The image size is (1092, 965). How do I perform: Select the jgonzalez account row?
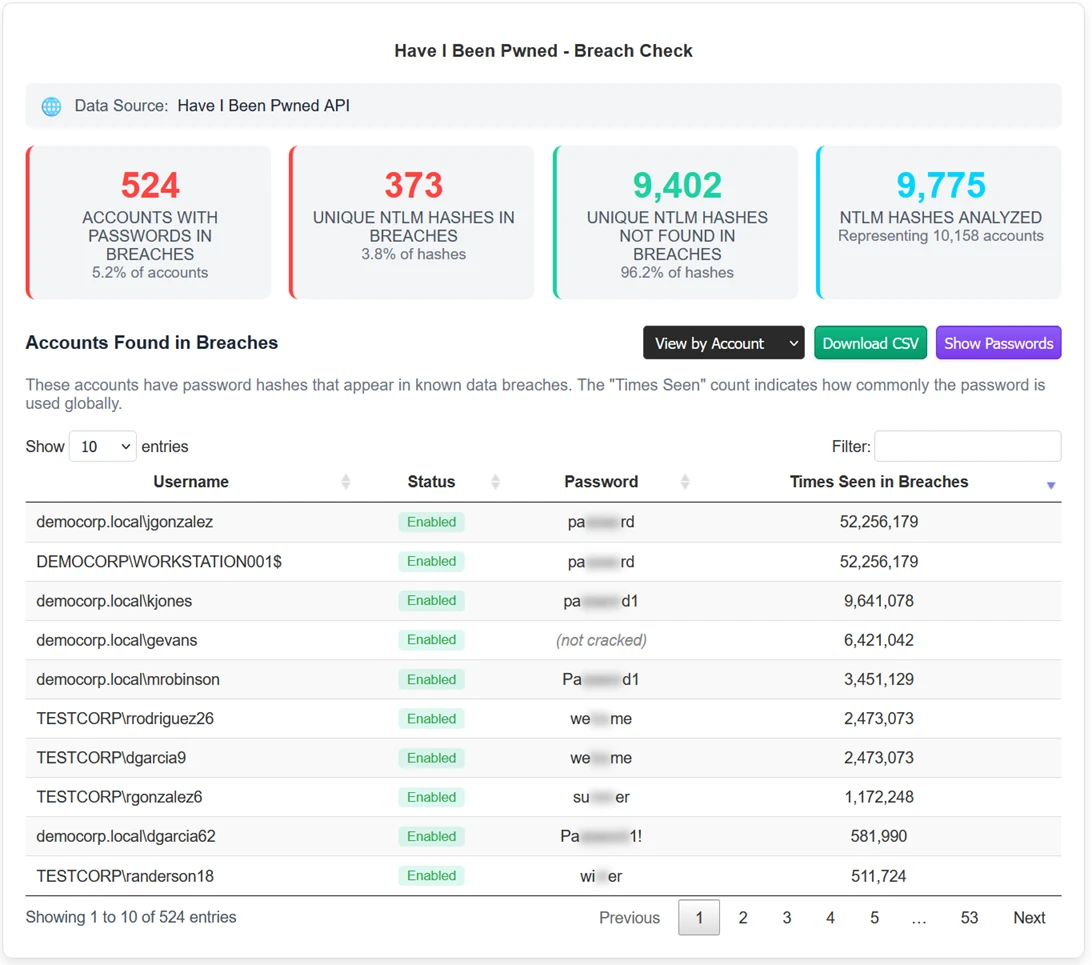tap(125, 522)
